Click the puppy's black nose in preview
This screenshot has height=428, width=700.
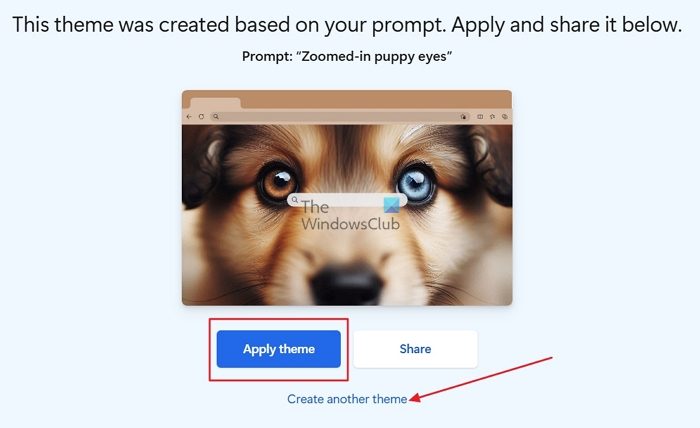pos(346,284)
